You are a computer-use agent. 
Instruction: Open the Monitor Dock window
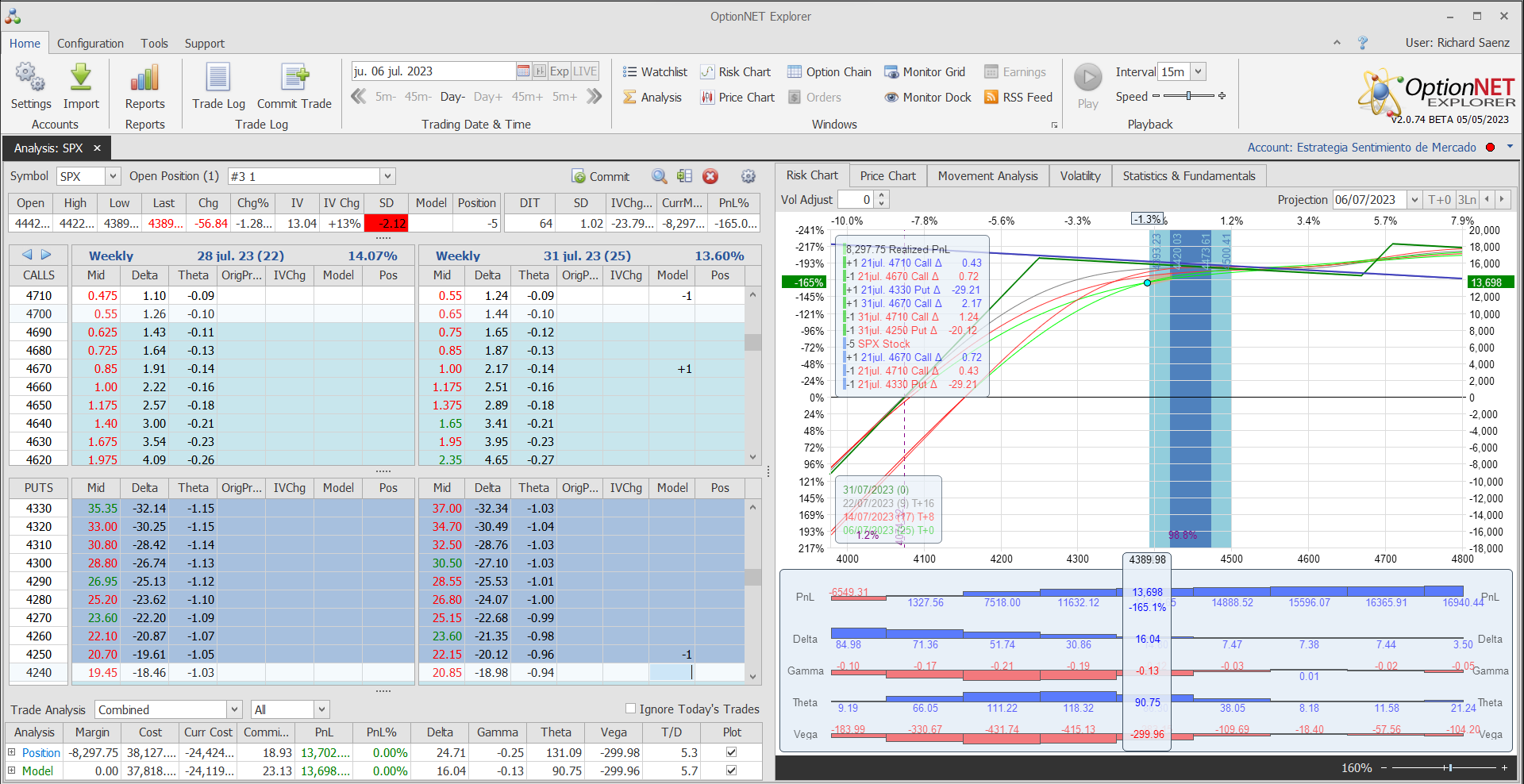coord(928,97)
